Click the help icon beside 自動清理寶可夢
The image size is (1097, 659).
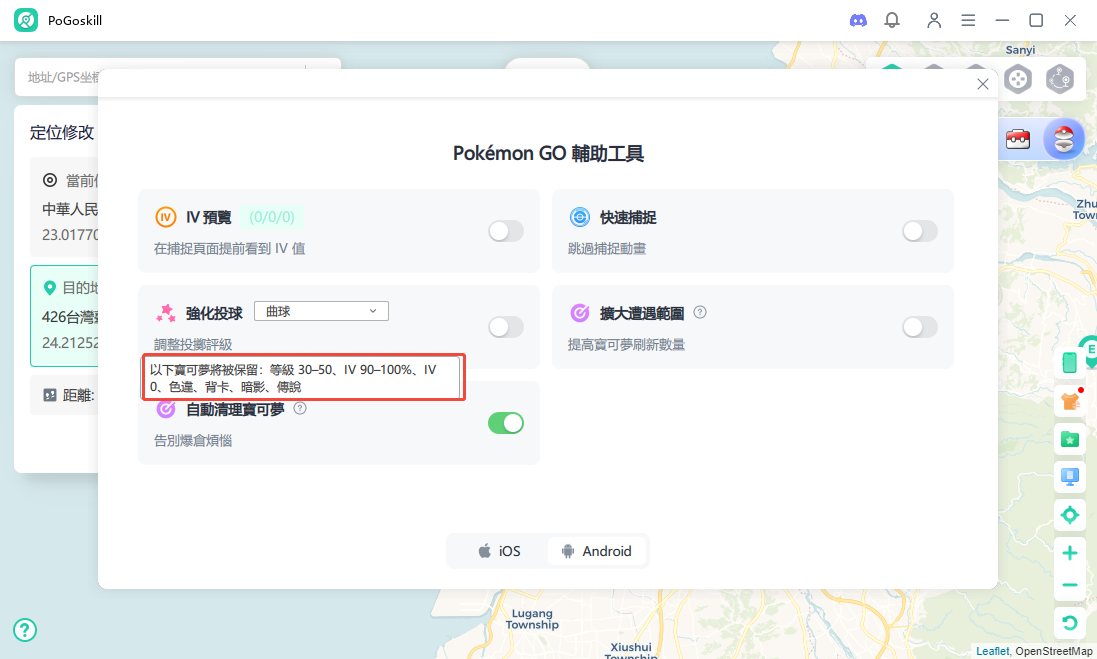click(x=299, y=408)
